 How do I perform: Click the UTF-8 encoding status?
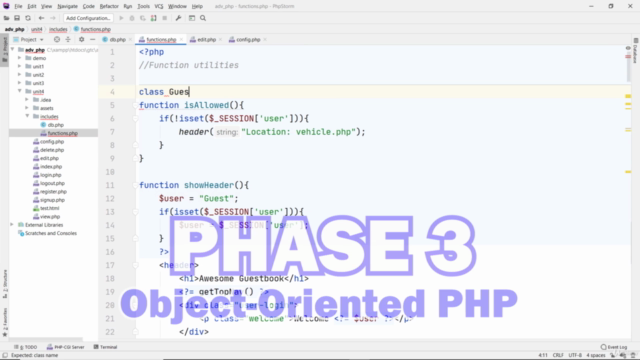tap(575, 355)
